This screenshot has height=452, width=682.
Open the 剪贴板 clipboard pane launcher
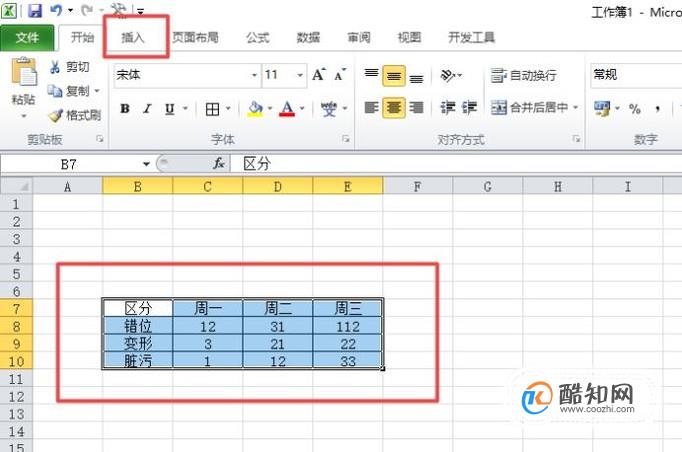coord(100,139)
